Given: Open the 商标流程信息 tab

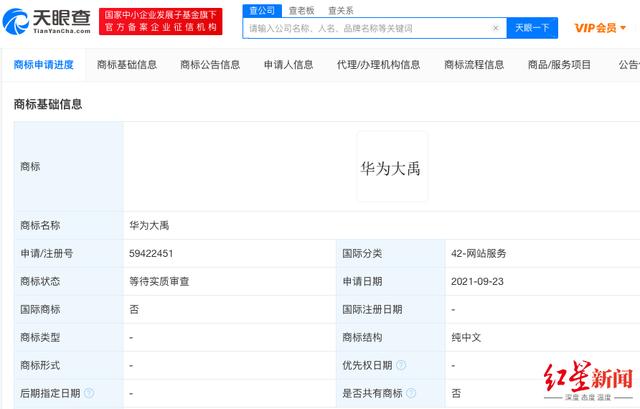Looking at the screenshot, I should coord(474,65).
